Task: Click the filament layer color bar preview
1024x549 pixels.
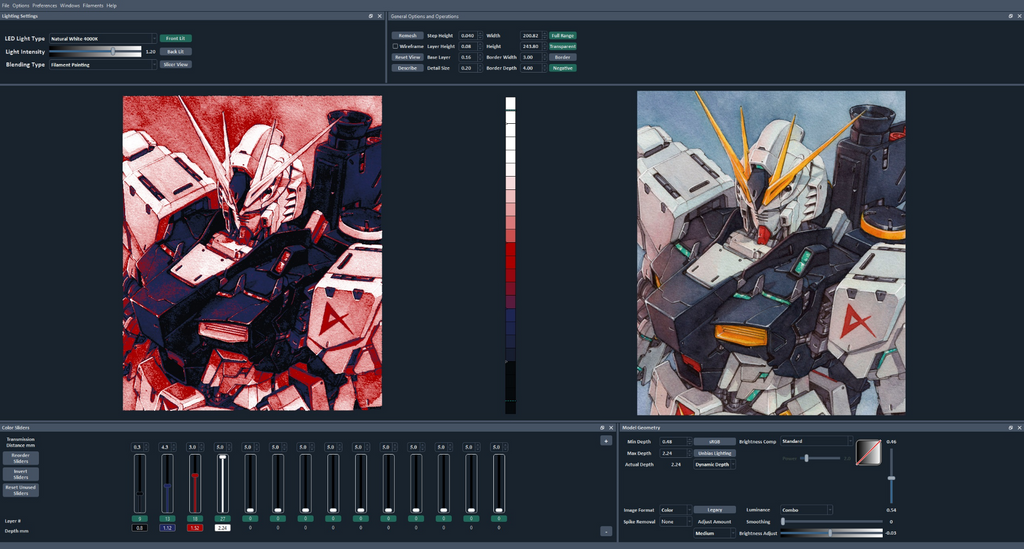Action: (510, 255)
